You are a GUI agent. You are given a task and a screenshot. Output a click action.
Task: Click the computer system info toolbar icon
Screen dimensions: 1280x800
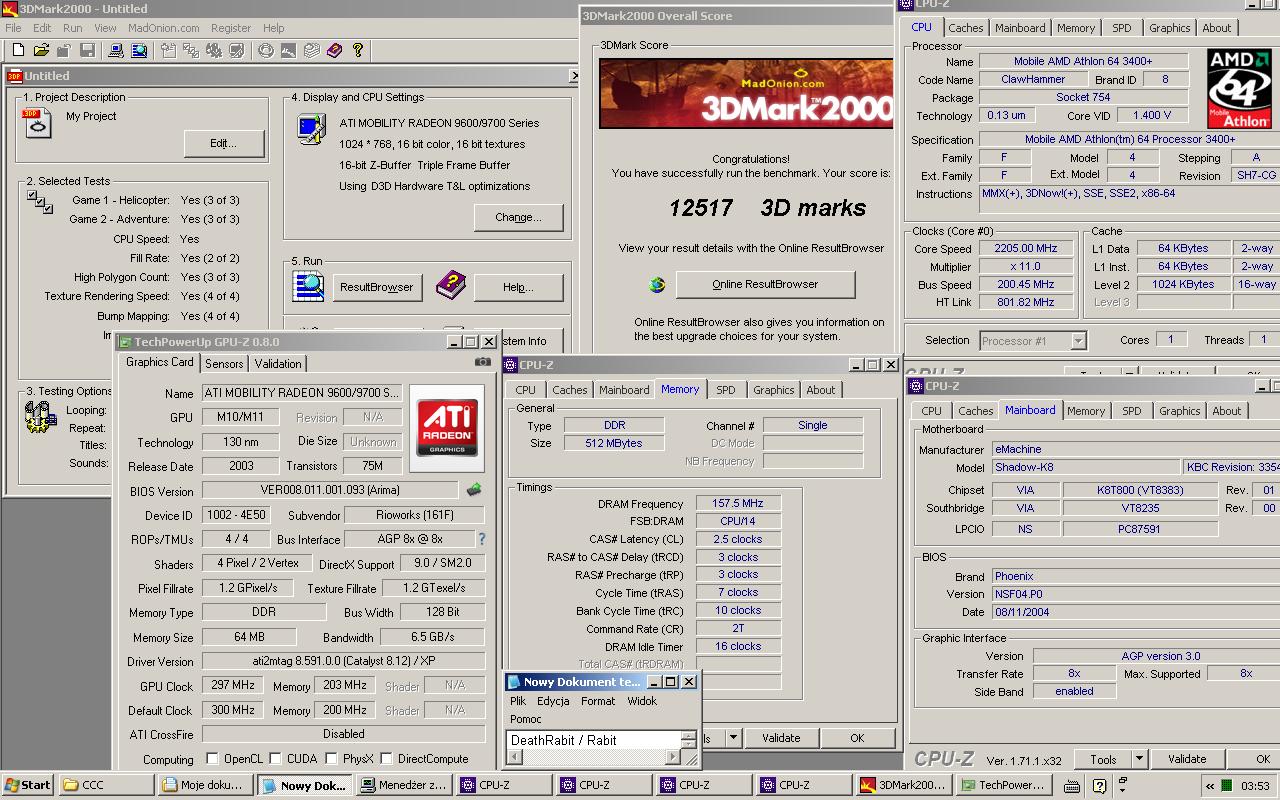coord(116,50)
